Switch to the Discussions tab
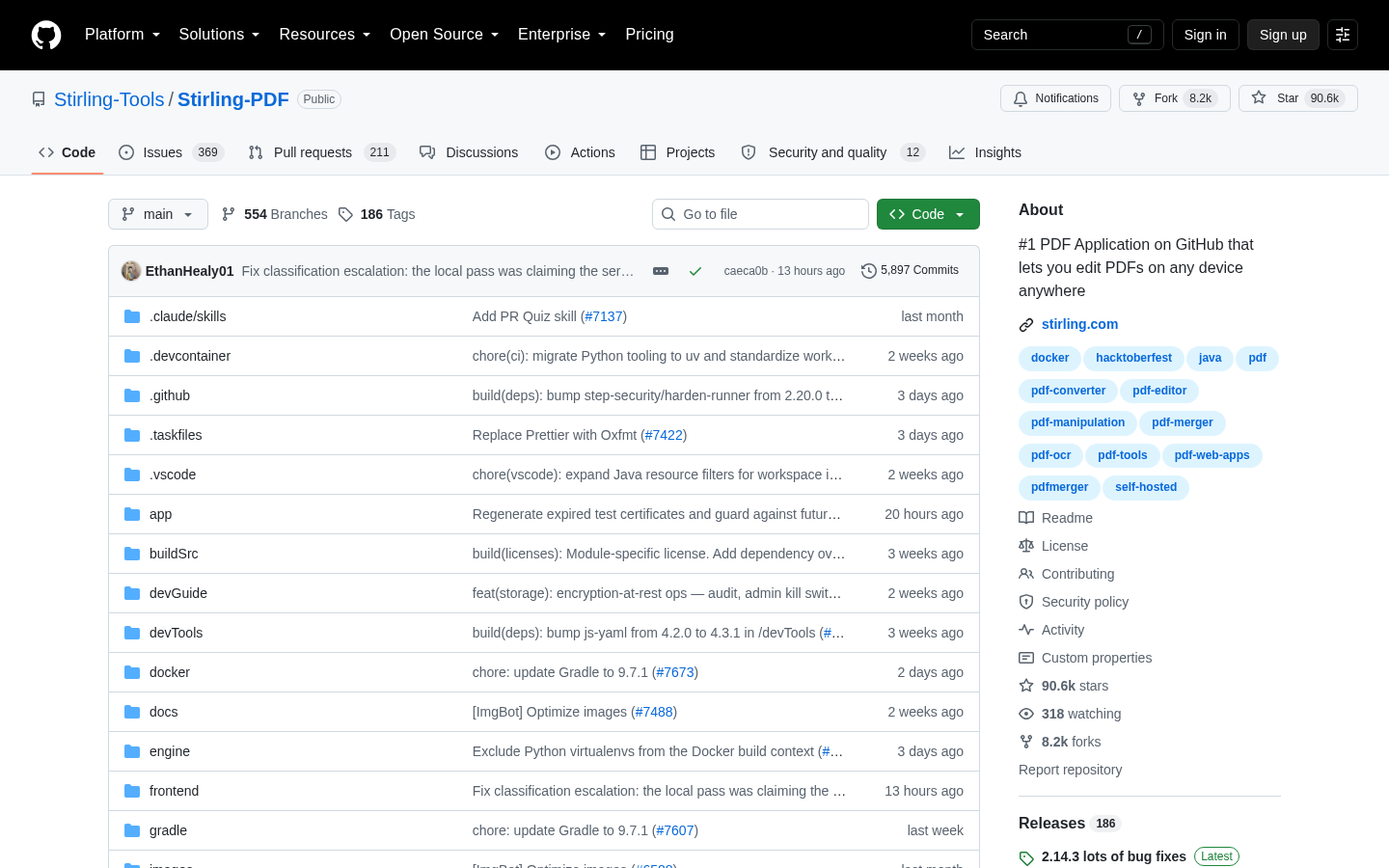This screenshot has width=1389, height=868. [x=469, y=152]
